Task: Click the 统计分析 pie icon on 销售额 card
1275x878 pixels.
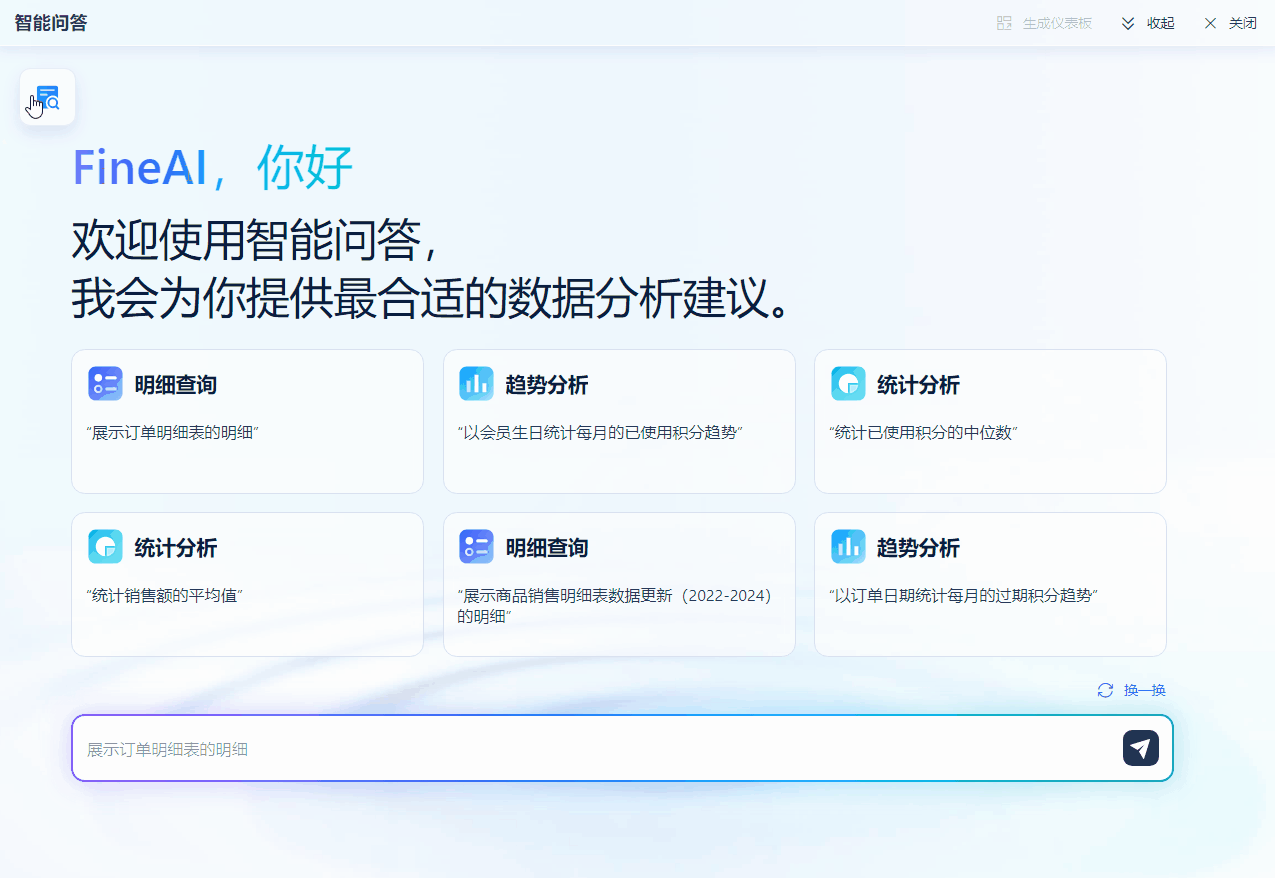Action: coord(105,547)
